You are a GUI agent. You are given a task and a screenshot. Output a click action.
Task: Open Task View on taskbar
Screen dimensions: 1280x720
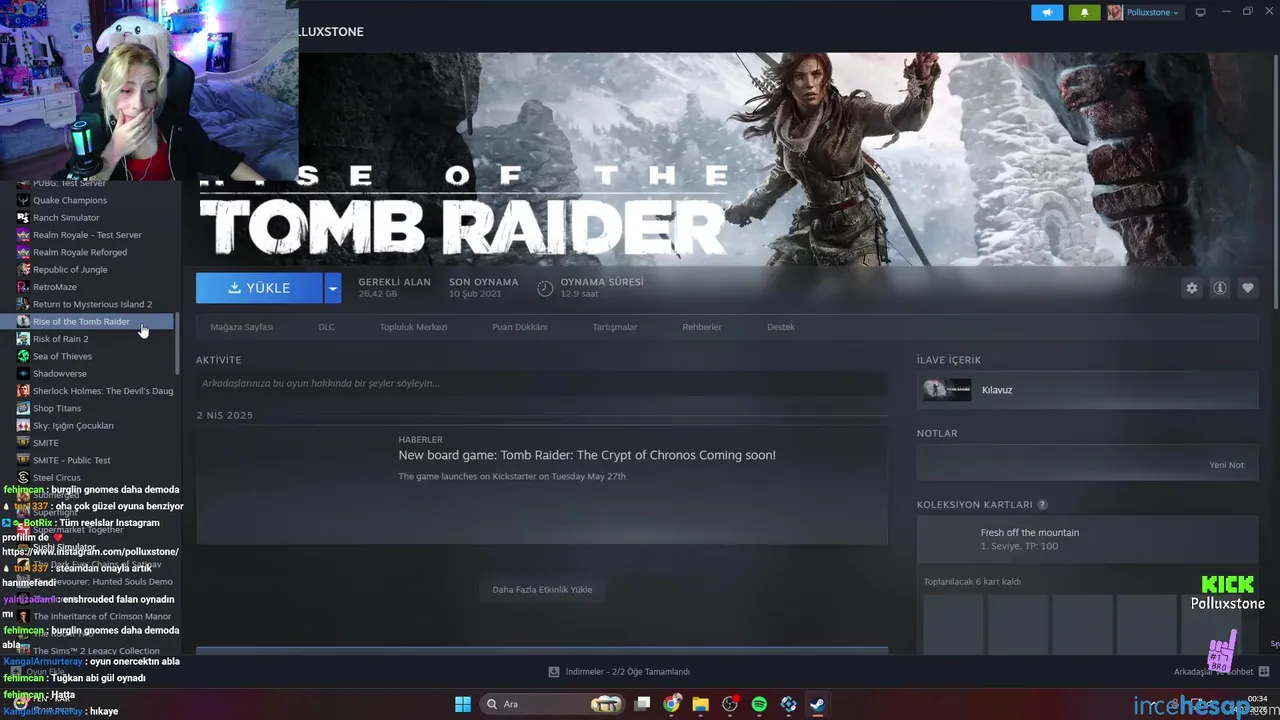[643, 704]
